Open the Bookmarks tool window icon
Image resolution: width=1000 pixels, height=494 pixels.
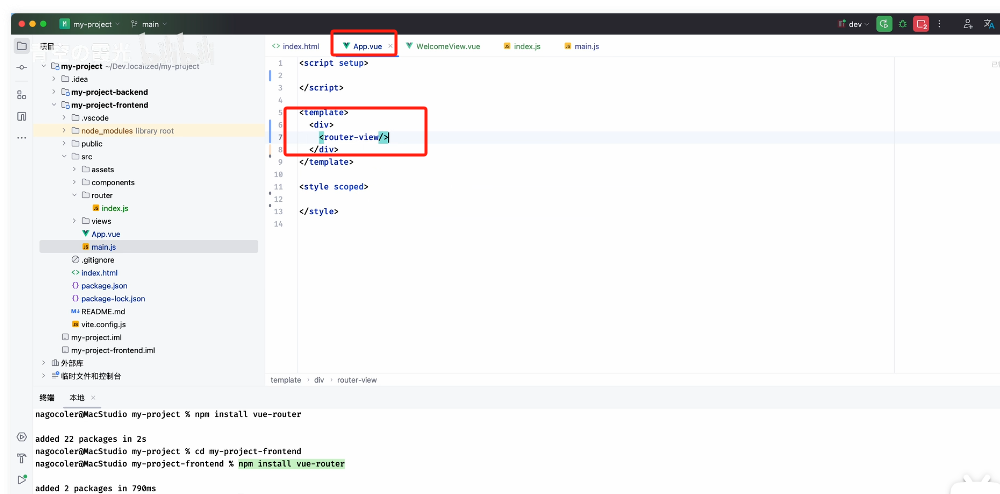click(x=22, y=117)
